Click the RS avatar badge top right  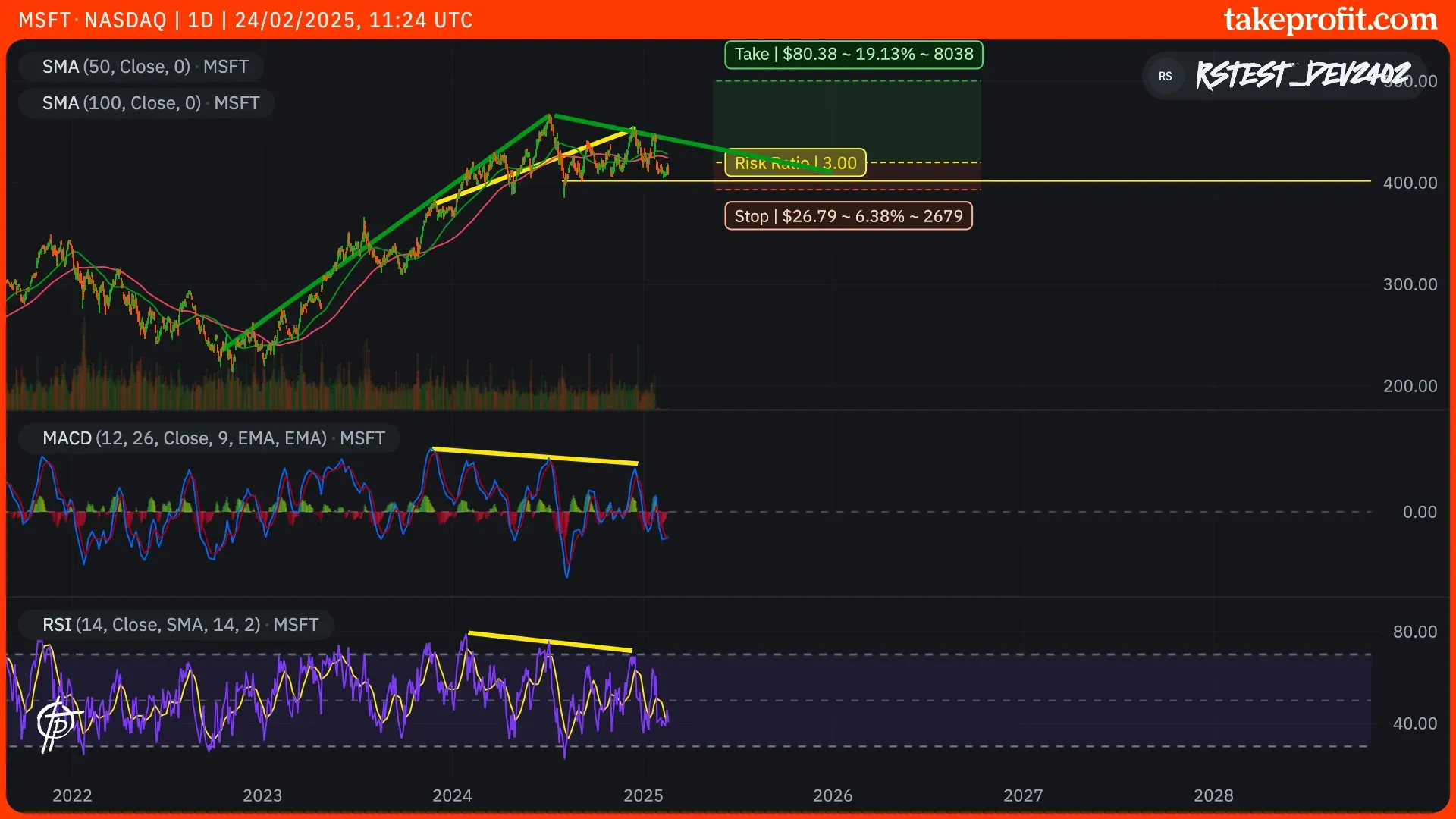click(x=1166, y=76)
